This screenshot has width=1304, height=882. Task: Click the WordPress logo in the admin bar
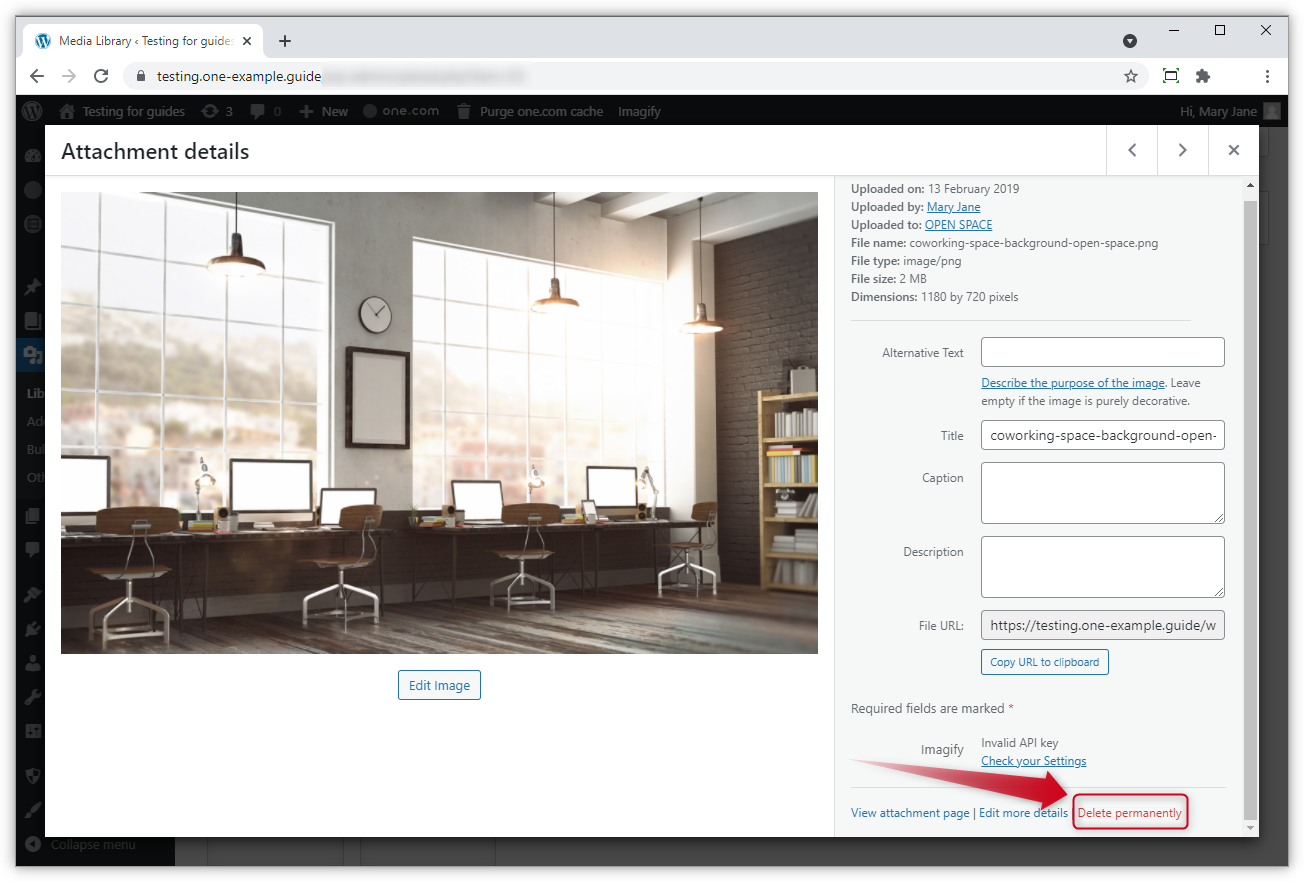(31, 111)
